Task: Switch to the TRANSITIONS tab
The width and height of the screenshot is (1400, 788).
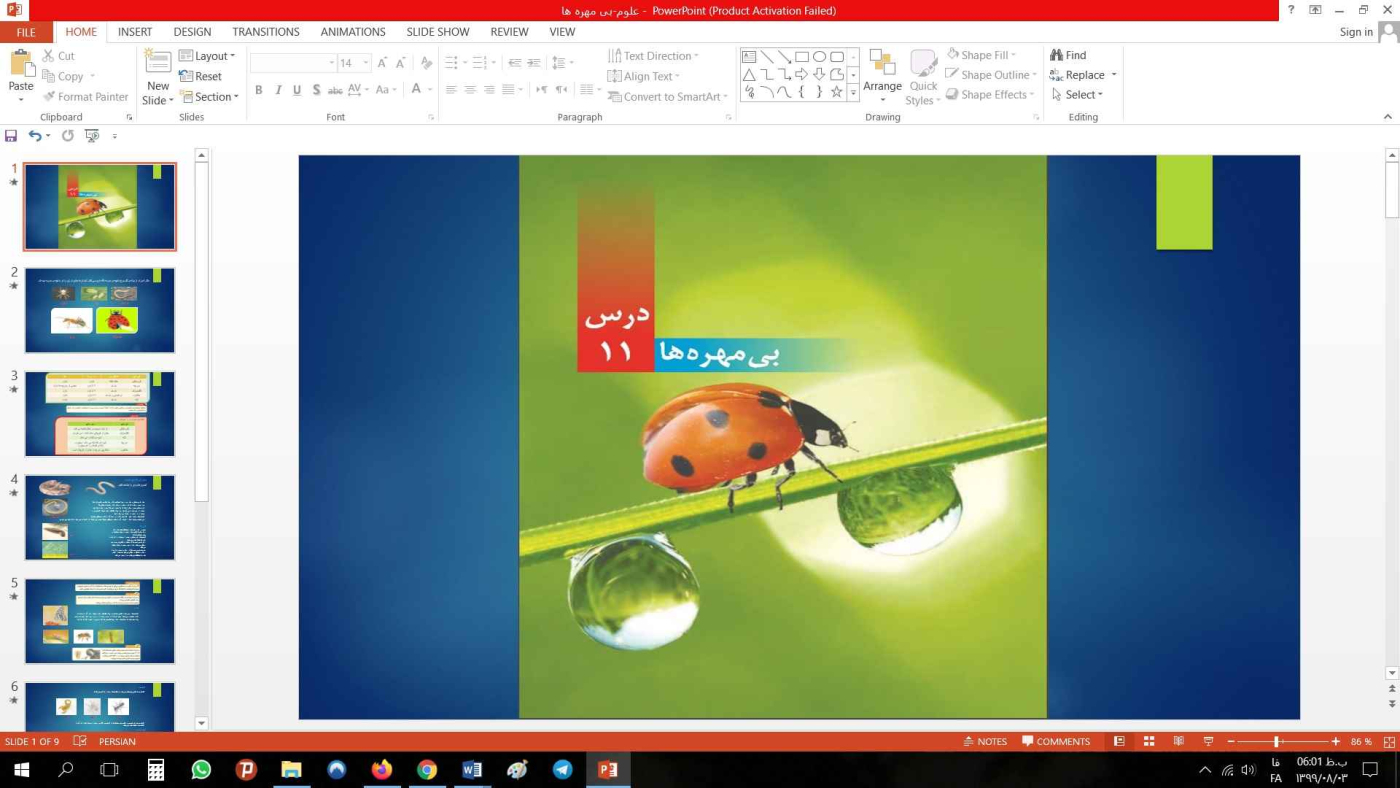Action: click(265, 32)
